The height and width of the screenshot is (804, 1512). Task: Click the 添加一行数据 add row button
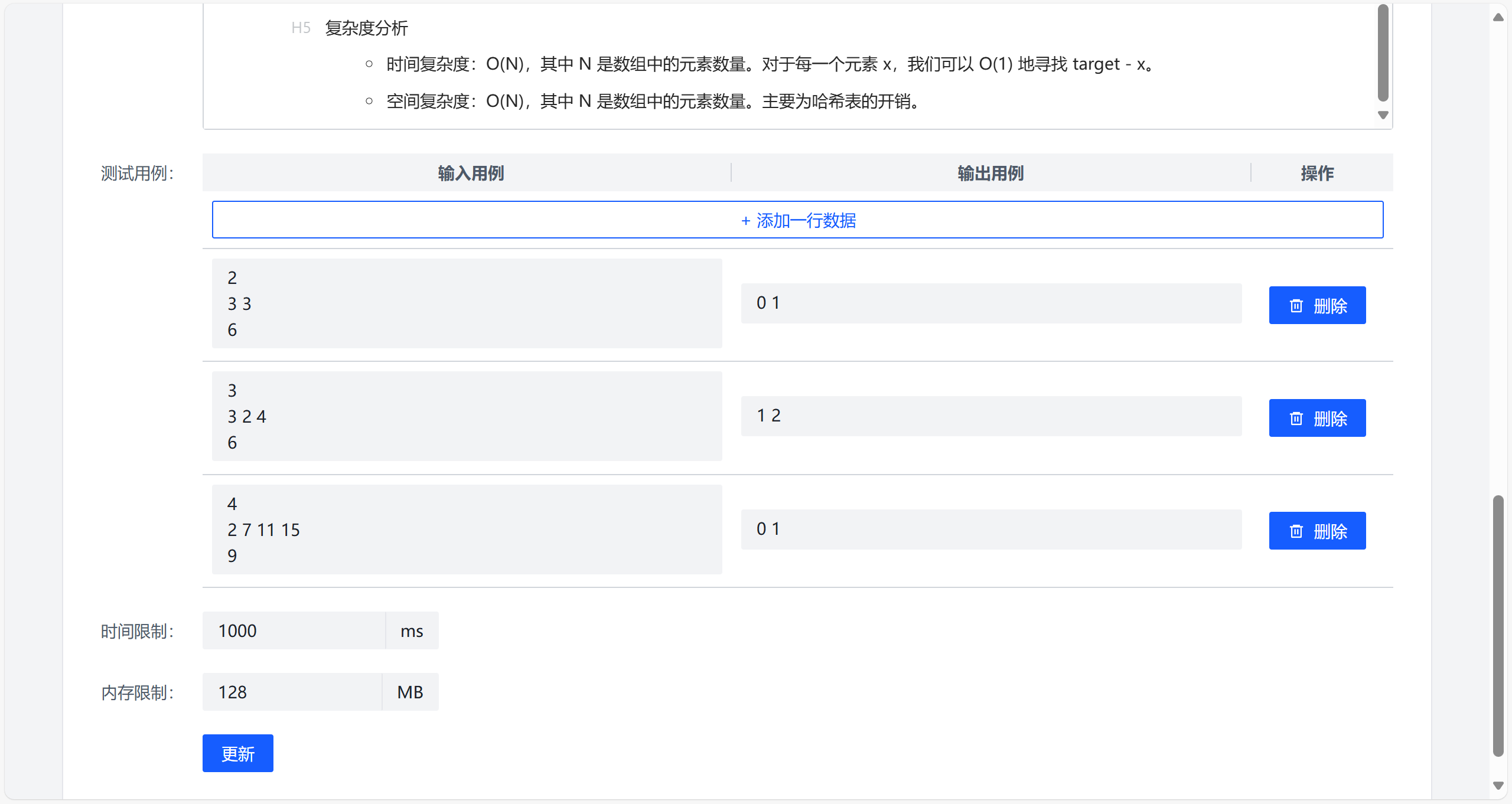point(797,220)
